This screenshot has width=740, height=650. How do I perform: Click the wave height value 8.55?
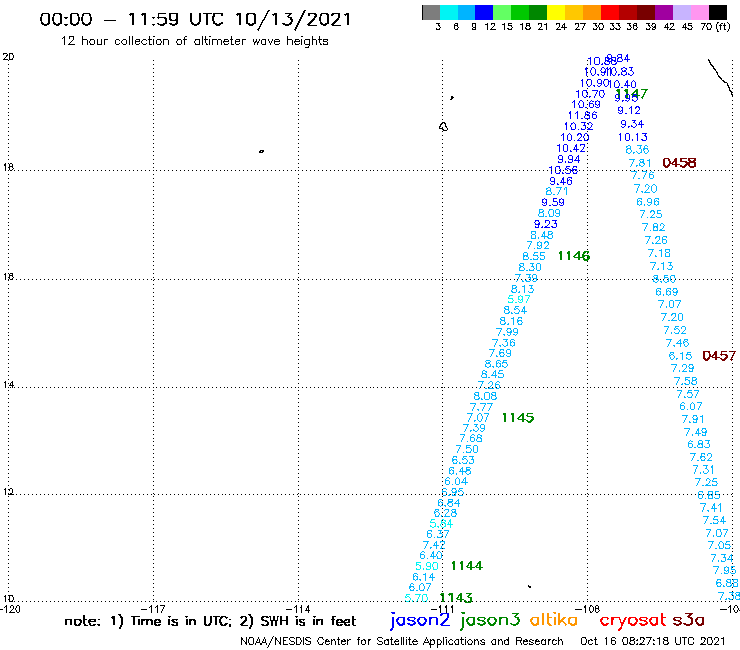[x=534, y=256]
